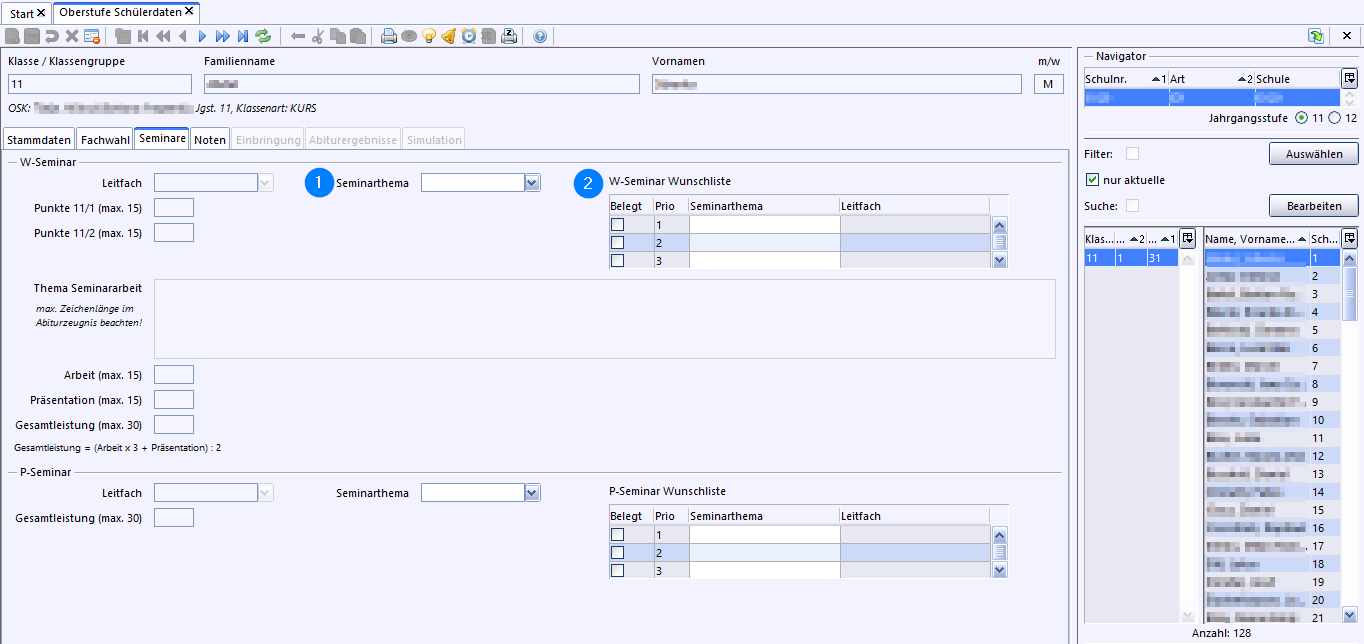Click the light bulb icon
The width and height of the screenshot is (1364, 644).
pos(428,36)
